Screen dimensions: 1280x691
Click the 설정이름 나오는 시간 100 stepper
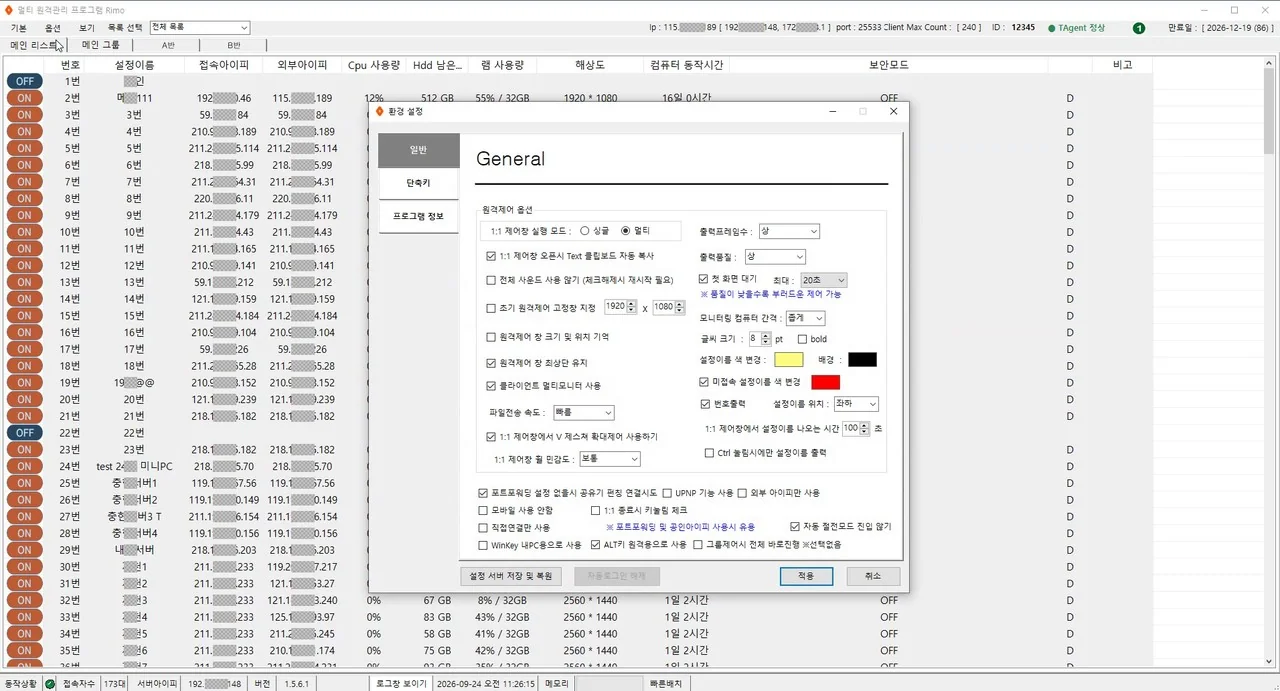[x=856, y=428]
